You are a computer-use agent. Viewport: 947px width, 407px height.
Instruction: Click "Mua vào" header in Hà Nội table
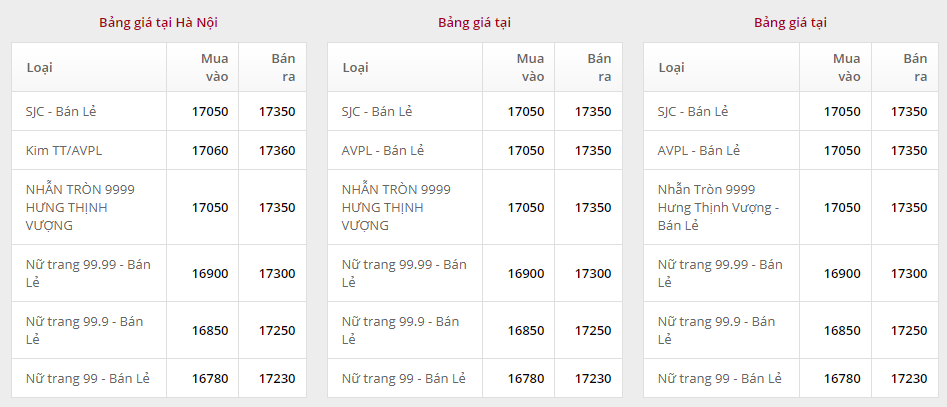[216, 67]
